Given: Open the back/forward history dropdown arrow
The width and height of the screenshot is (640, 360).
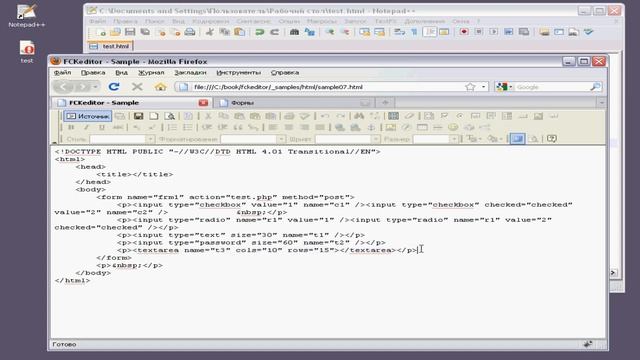Looking at the screenshot, I should click(96, 87).
